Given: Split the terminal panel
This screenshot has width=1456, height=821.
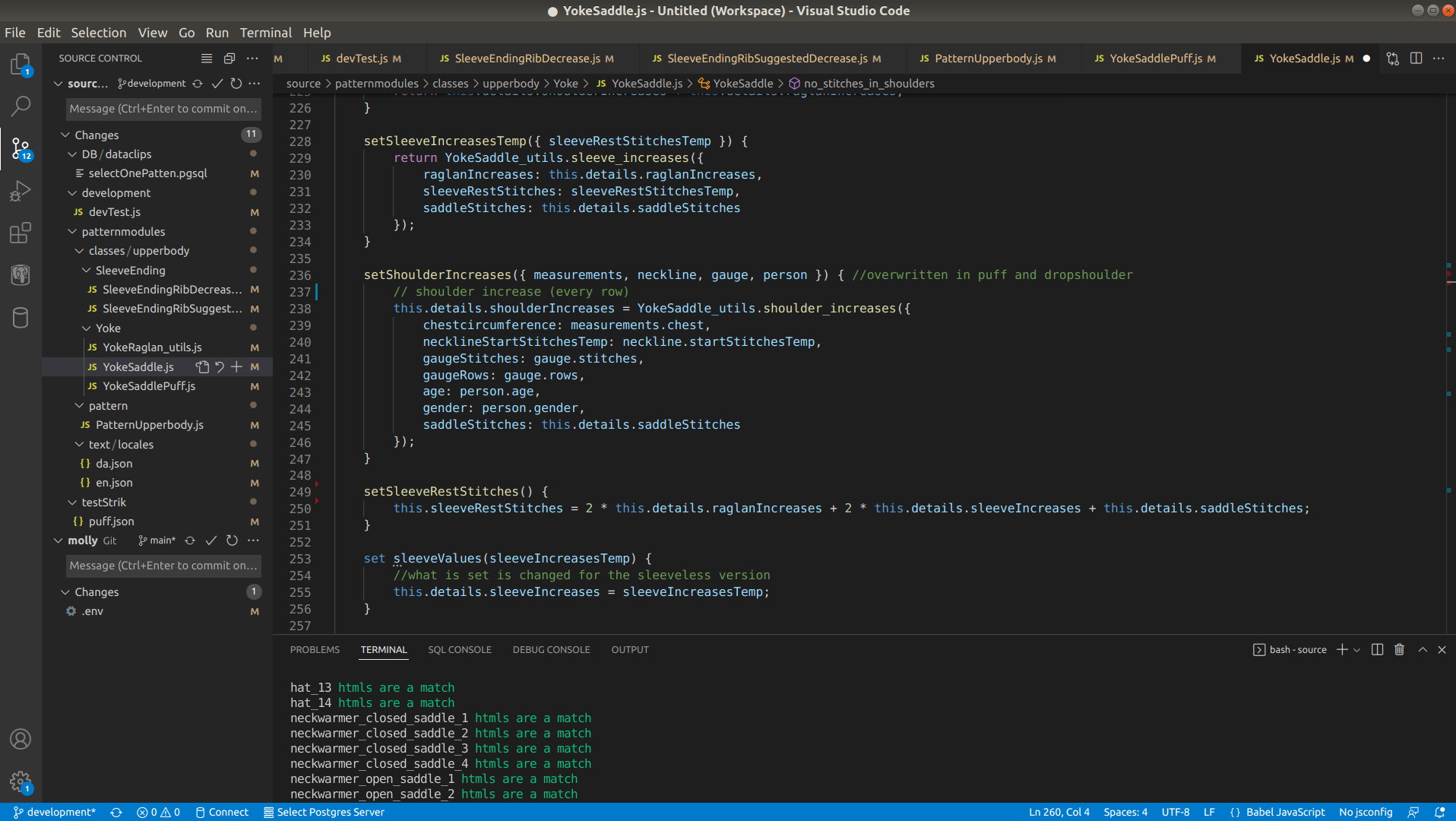Looking at the screenshot, I should click(x=1377, y=650).
